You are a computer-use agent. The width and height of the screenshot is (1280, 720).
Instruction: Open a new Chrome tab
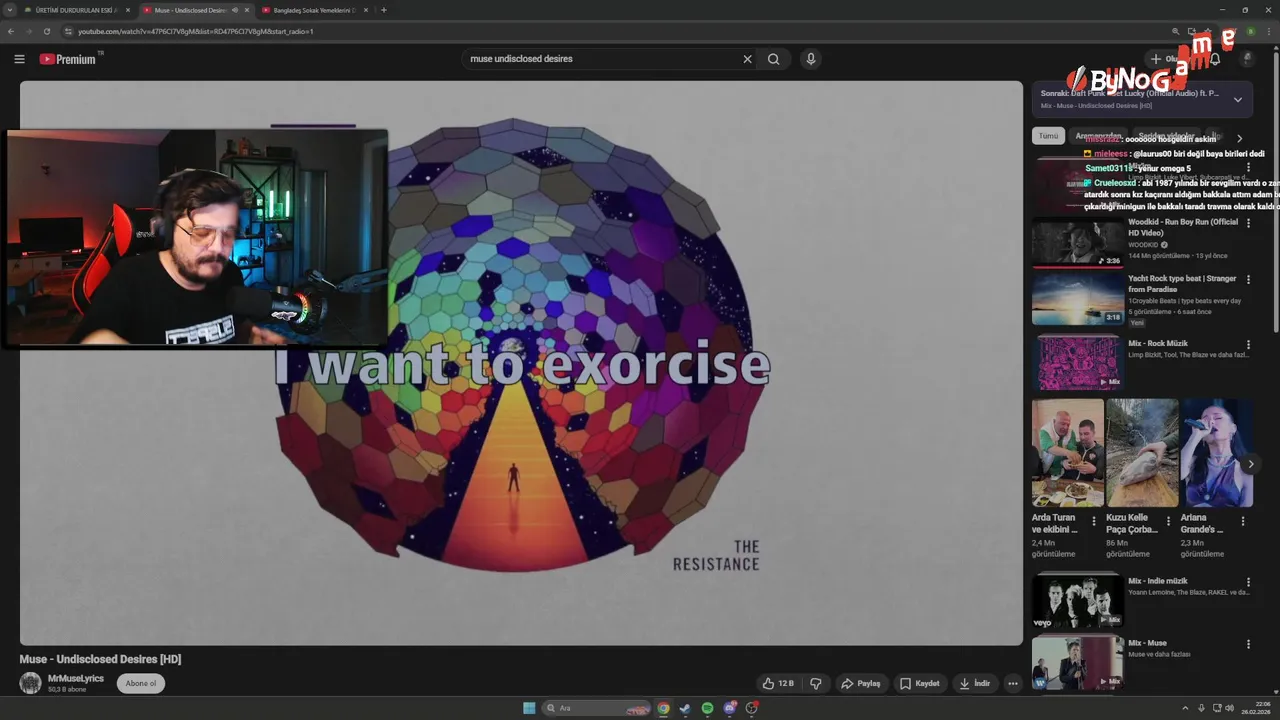point(384,10)
